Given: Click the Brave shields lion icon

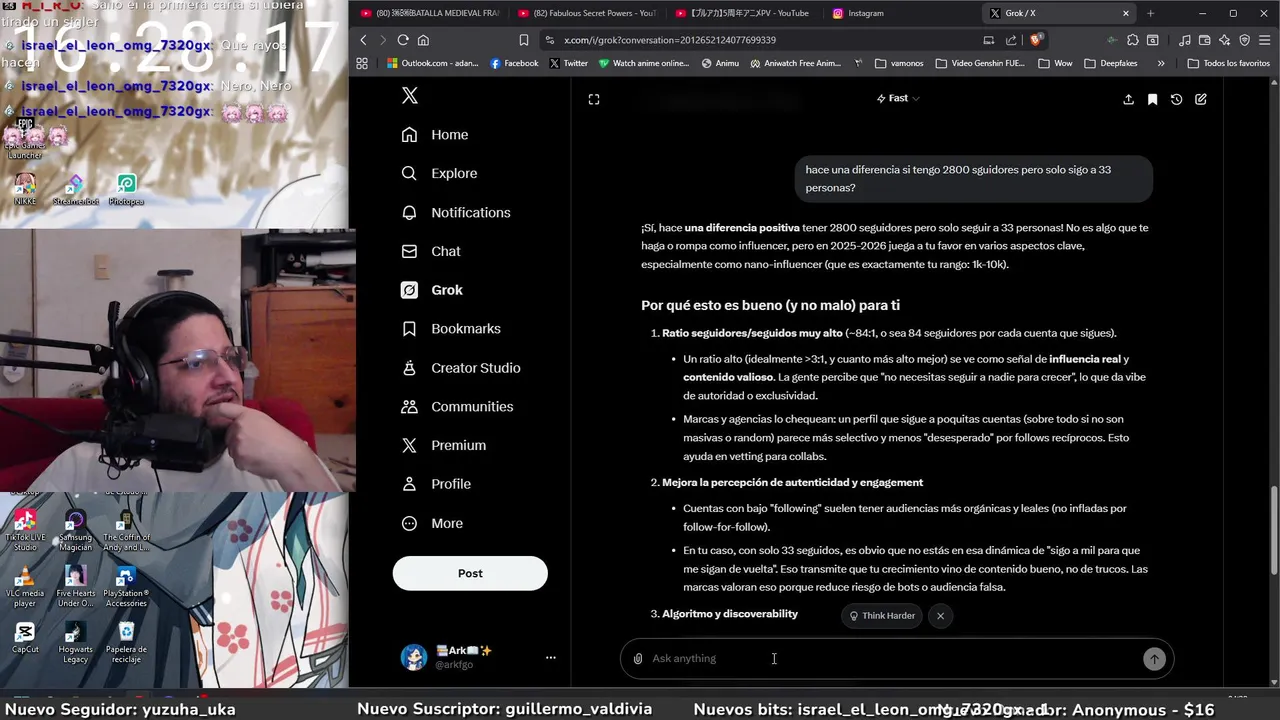Looking at the screenshot, I should (x=1036, y=40).
